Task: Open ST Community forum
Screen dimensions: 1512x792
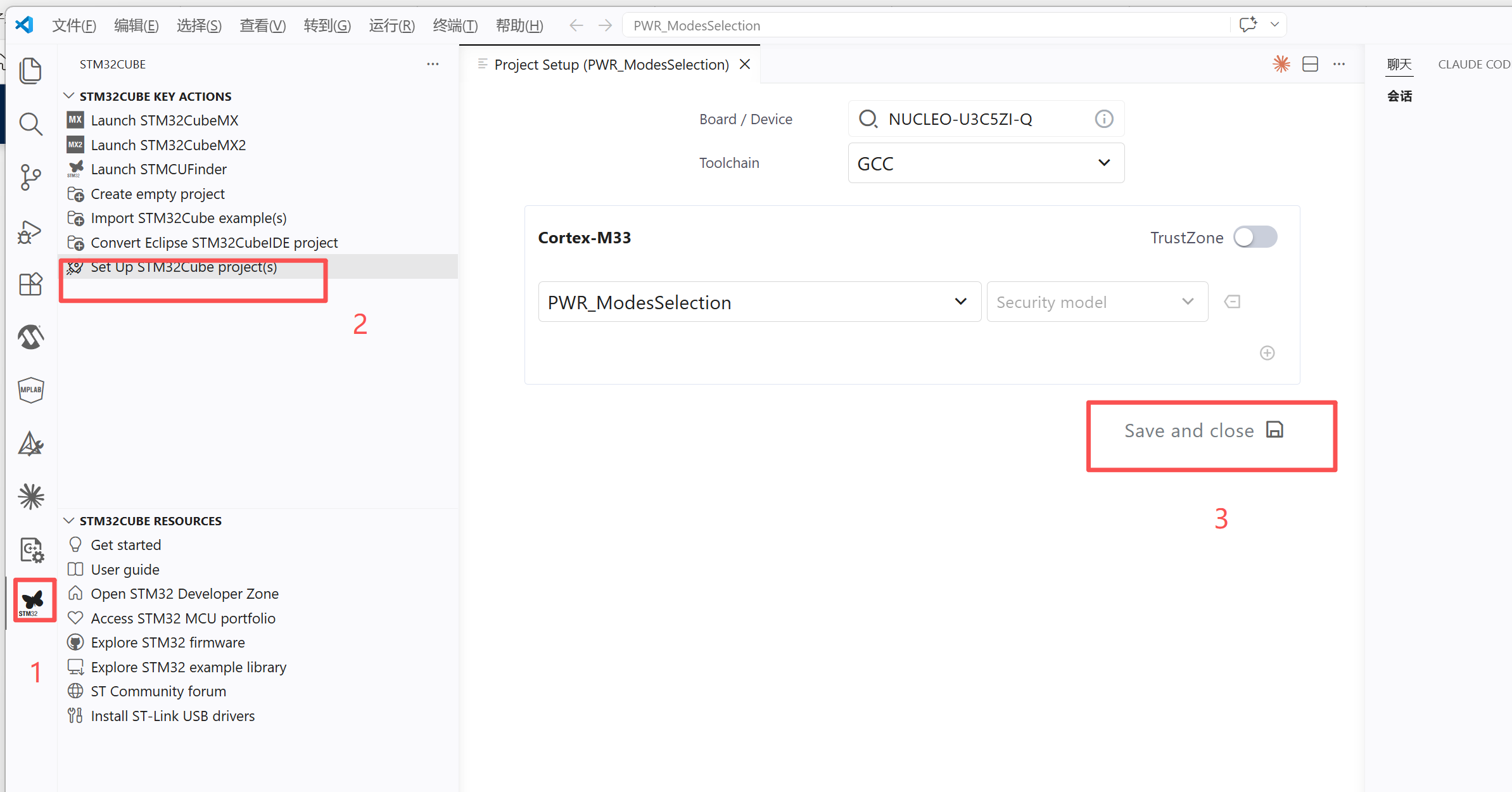Action: (x=158, y=691)
